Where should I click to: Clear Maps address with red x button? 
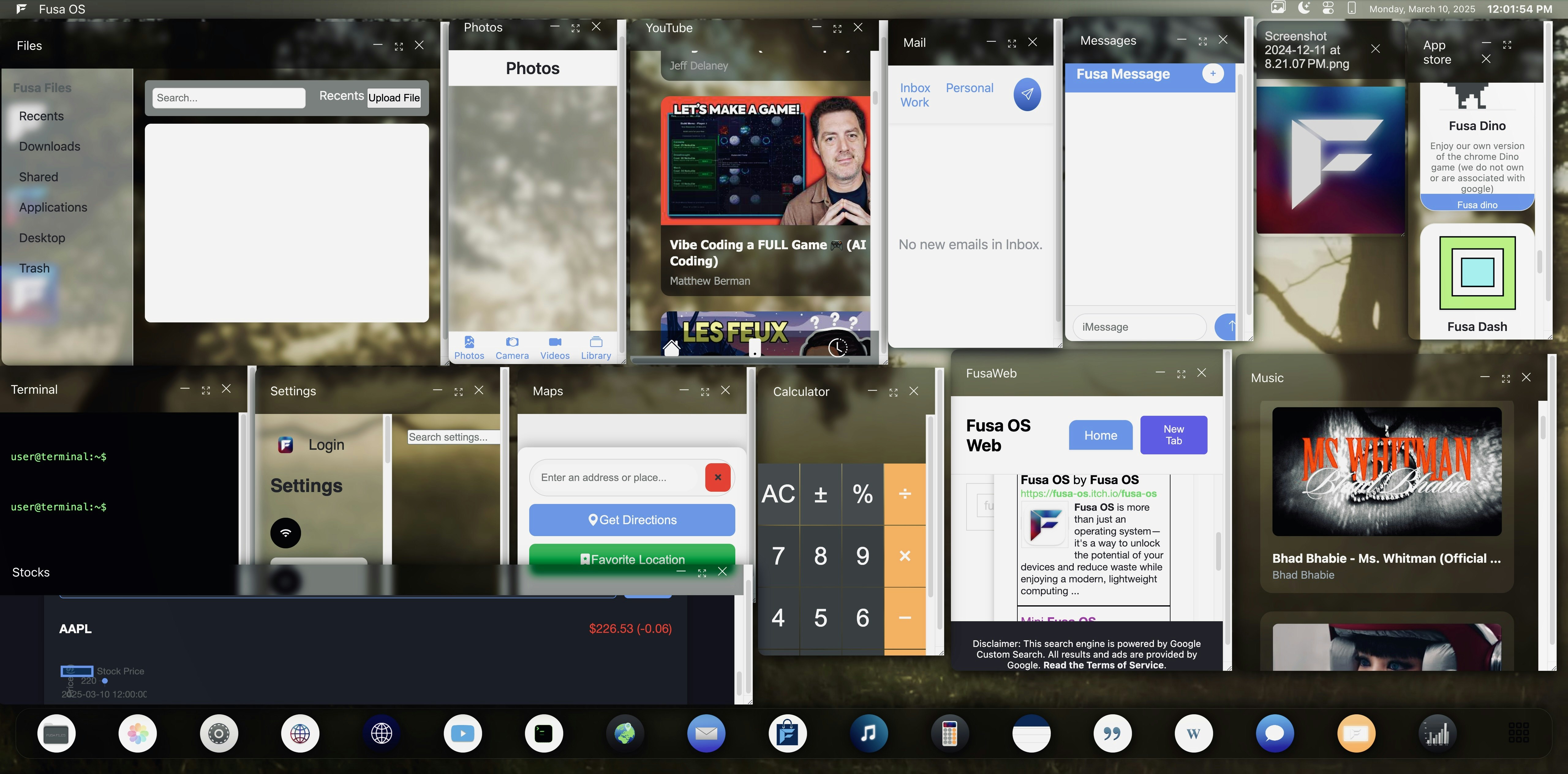tap(718, 478)
